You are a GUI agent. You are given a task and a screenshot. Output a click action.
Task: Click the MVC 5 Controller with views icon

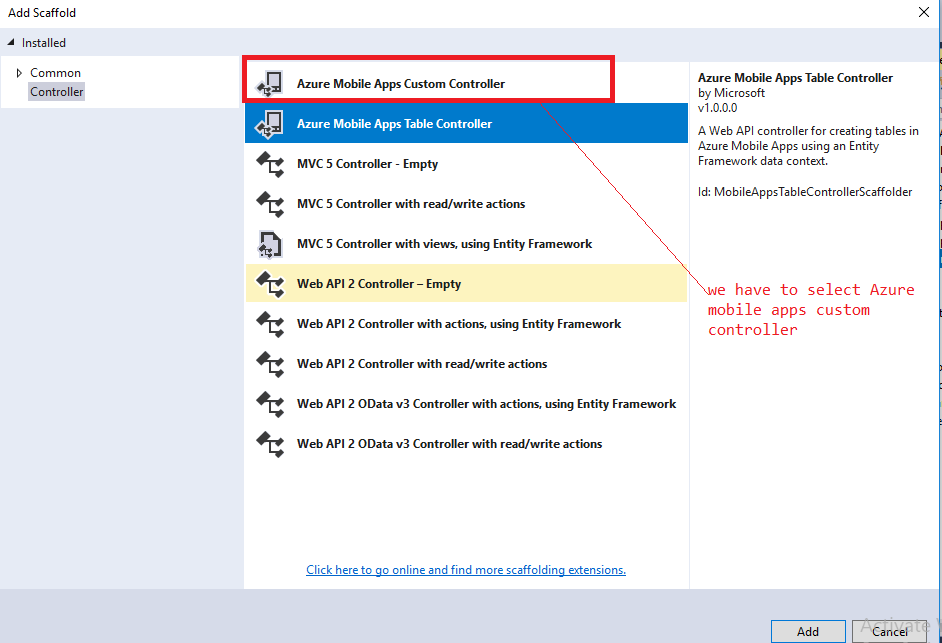(270, 245)
